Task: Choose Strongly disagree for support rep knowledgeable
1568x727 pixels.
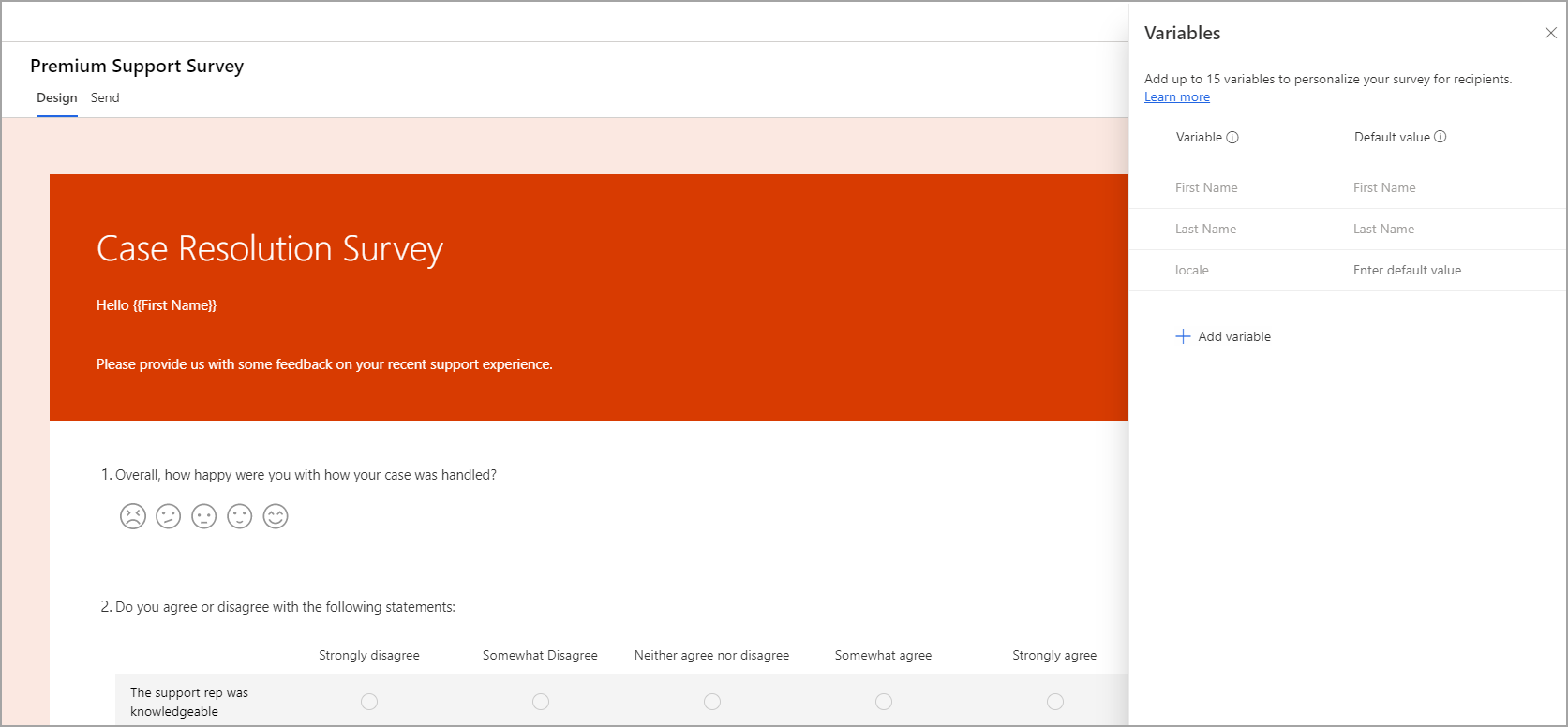Action: 369,702
